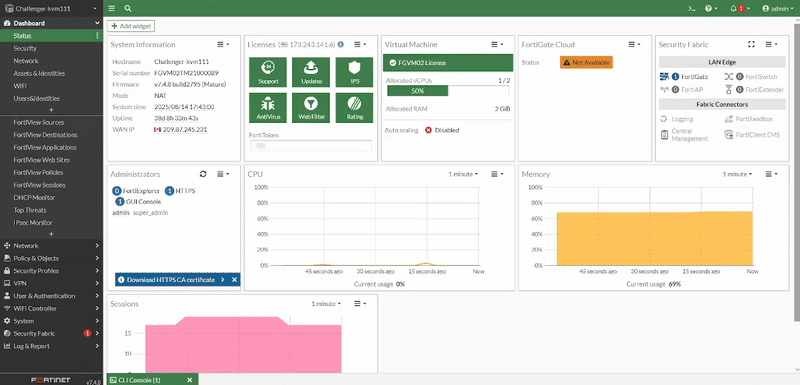Viewport: 800px width, 385px height.
Task: Open Memory widget menu
Action: coord(771,174)
